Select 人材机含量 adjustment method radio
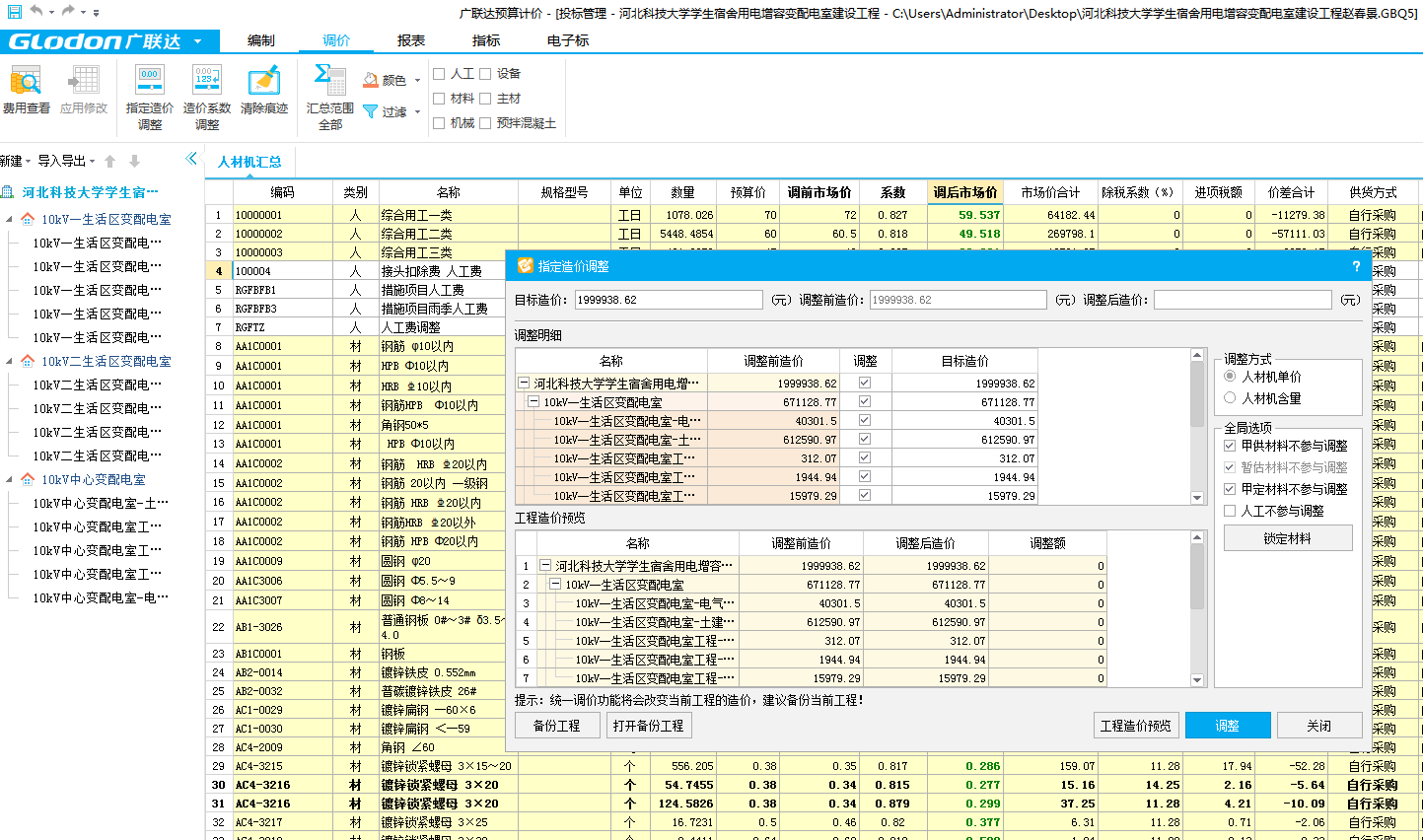 click(1230, 398)
